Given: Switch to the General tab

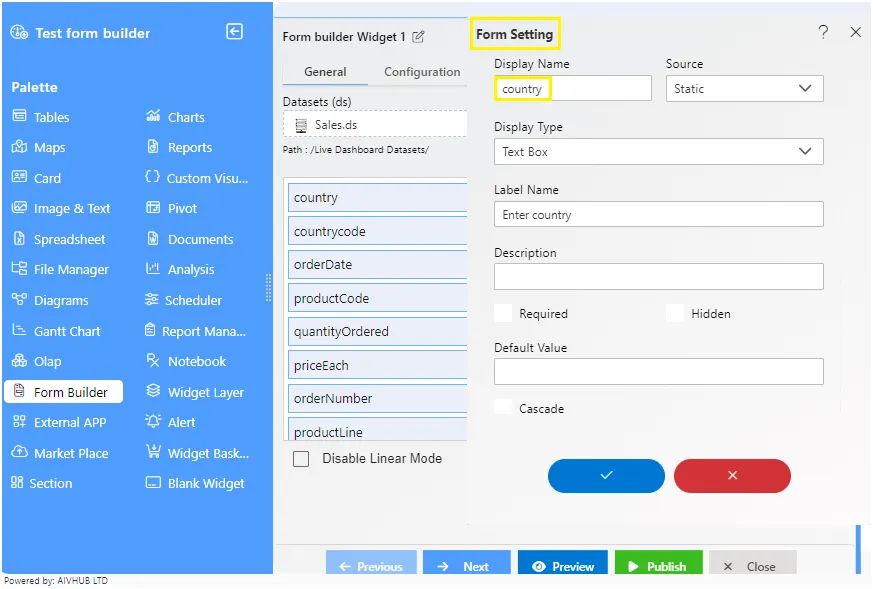Looking at the screenshot, I should click(325, 72).
